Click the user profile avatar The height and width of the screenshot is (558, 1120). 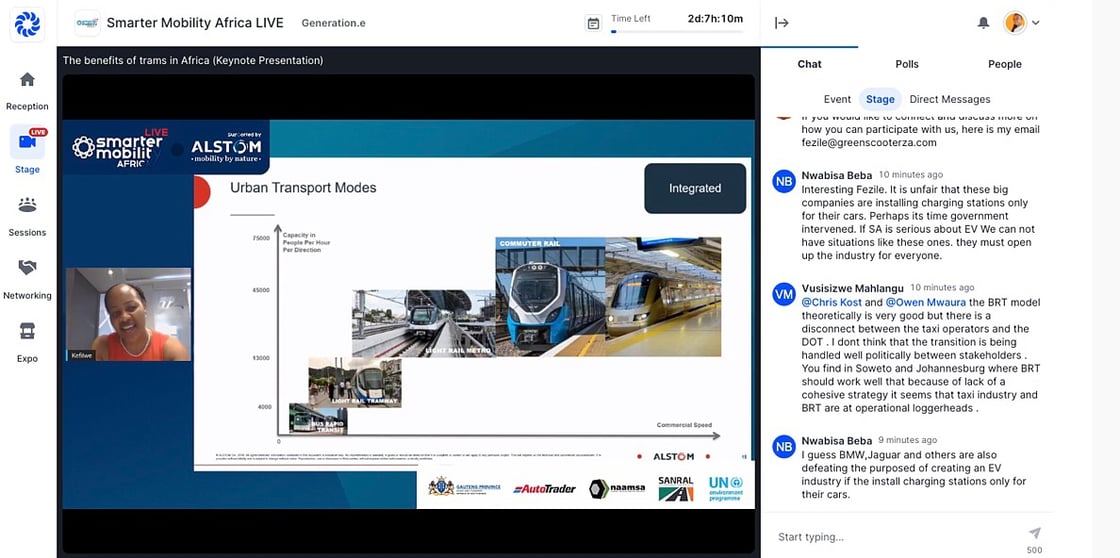[x=1014, y=23]
